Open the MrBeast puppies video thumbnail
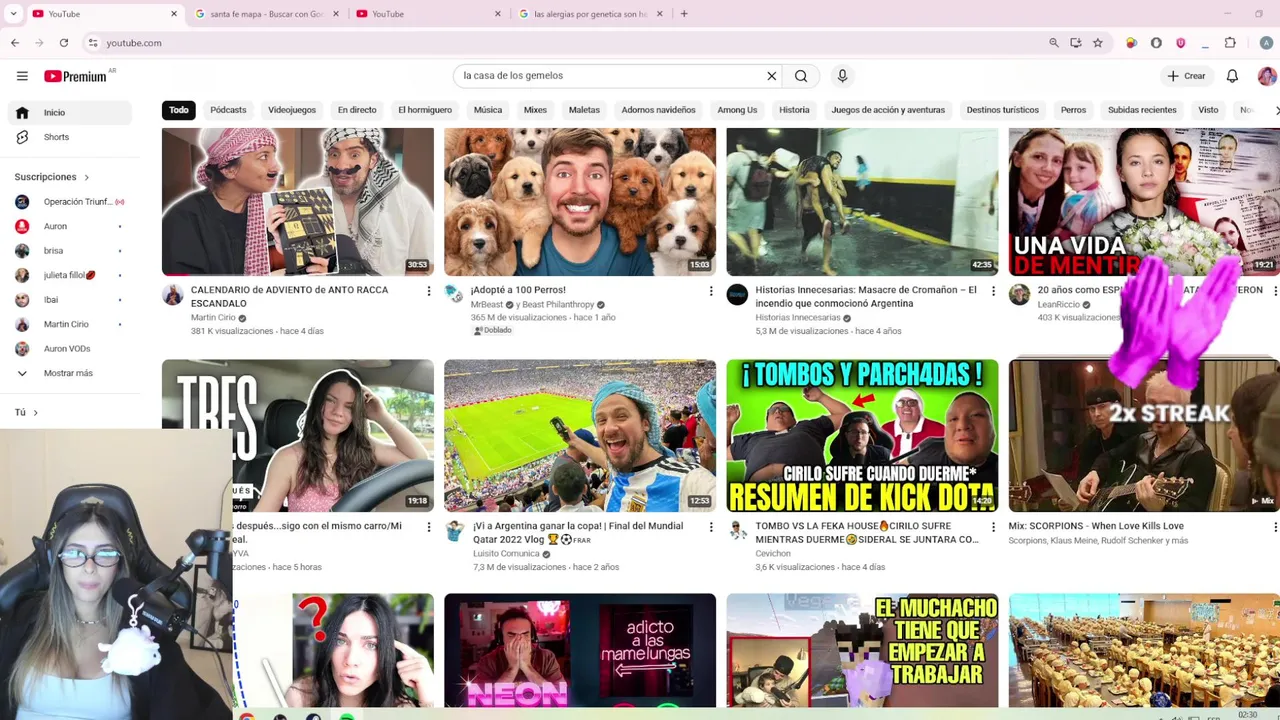 pos(580,202)
